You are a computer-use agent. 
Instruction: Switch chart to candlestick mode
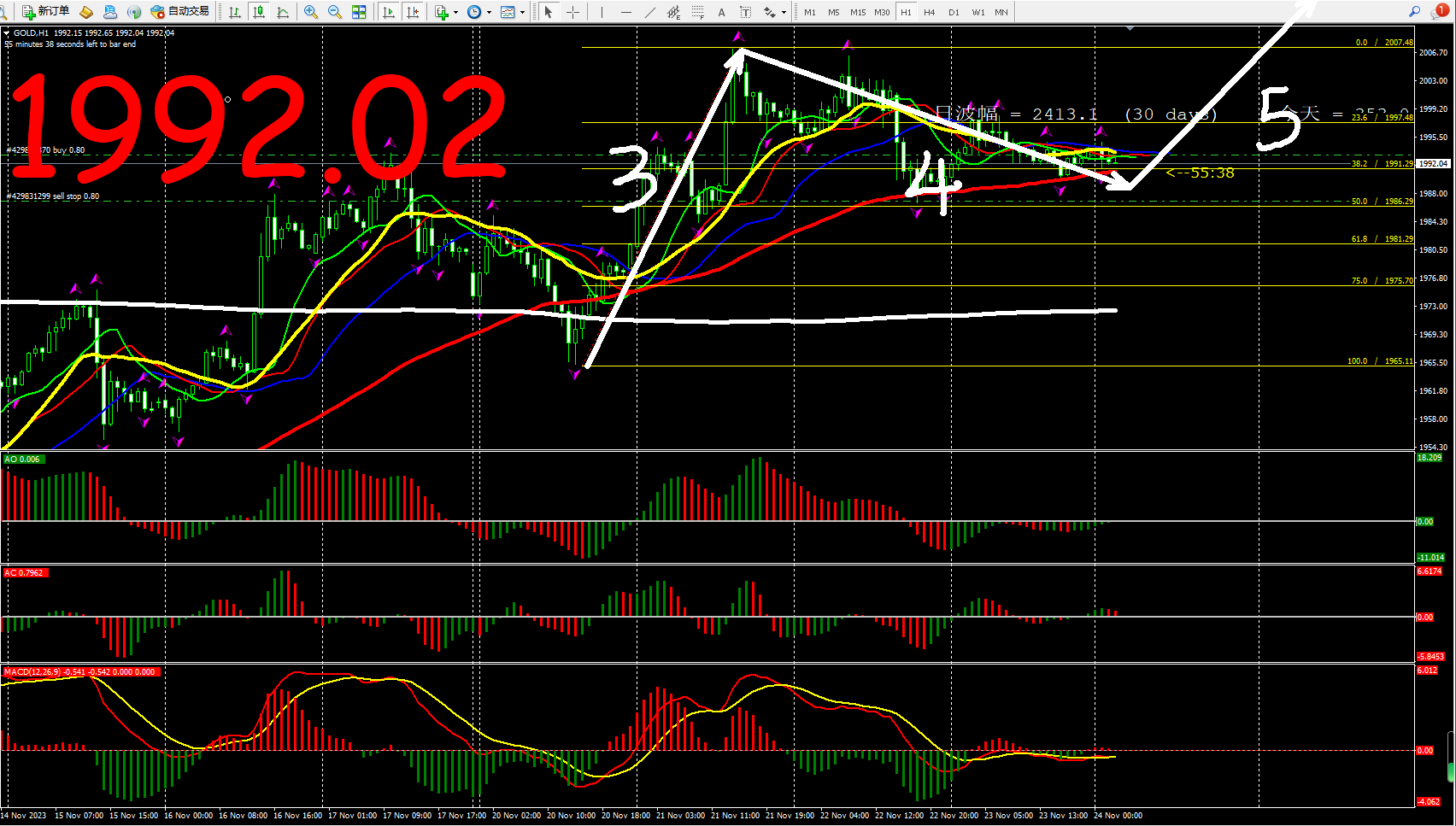259,12
